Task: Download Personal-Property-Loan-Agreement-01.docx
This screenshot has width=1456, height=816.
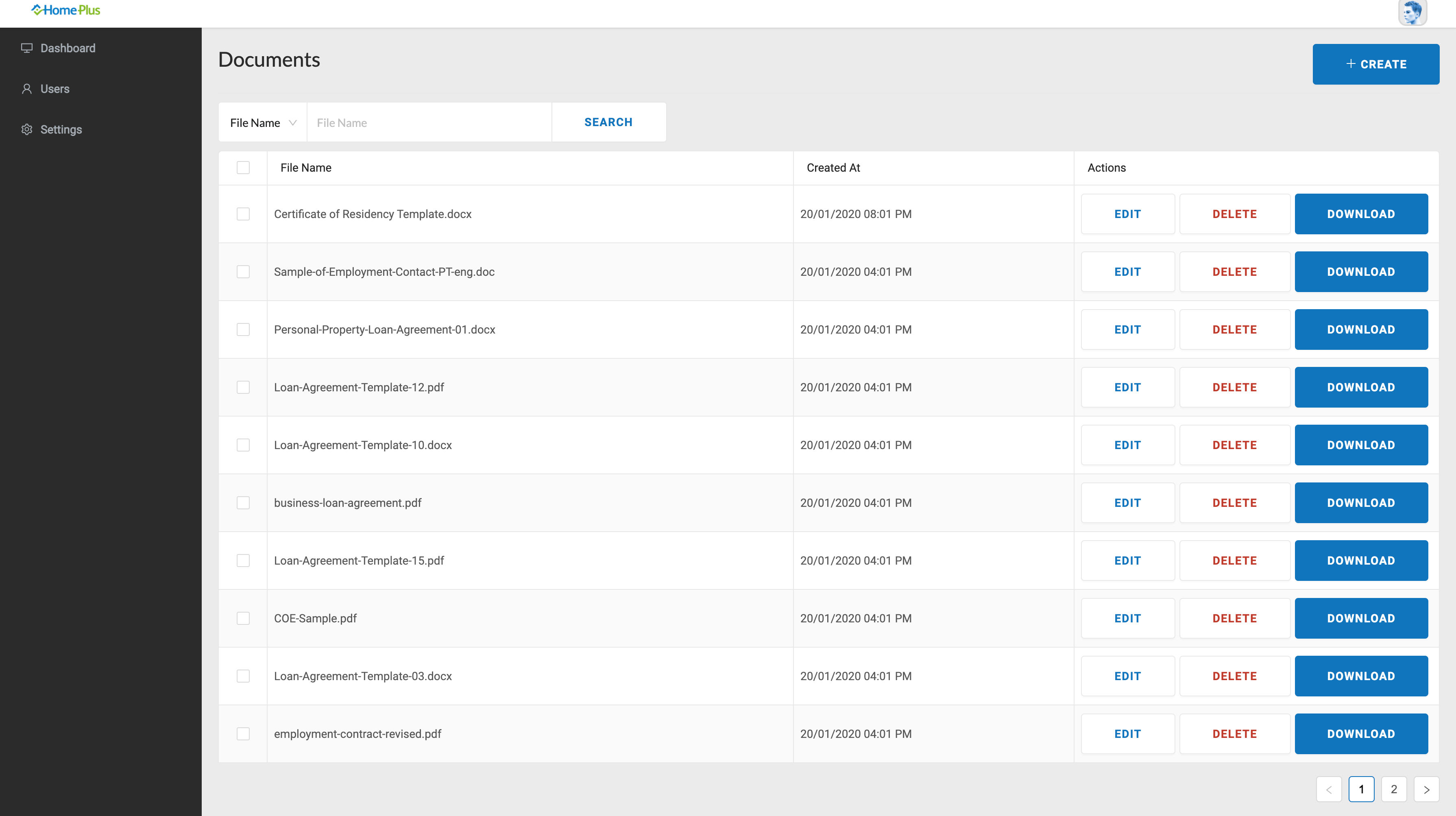Action: [1361, 329]
